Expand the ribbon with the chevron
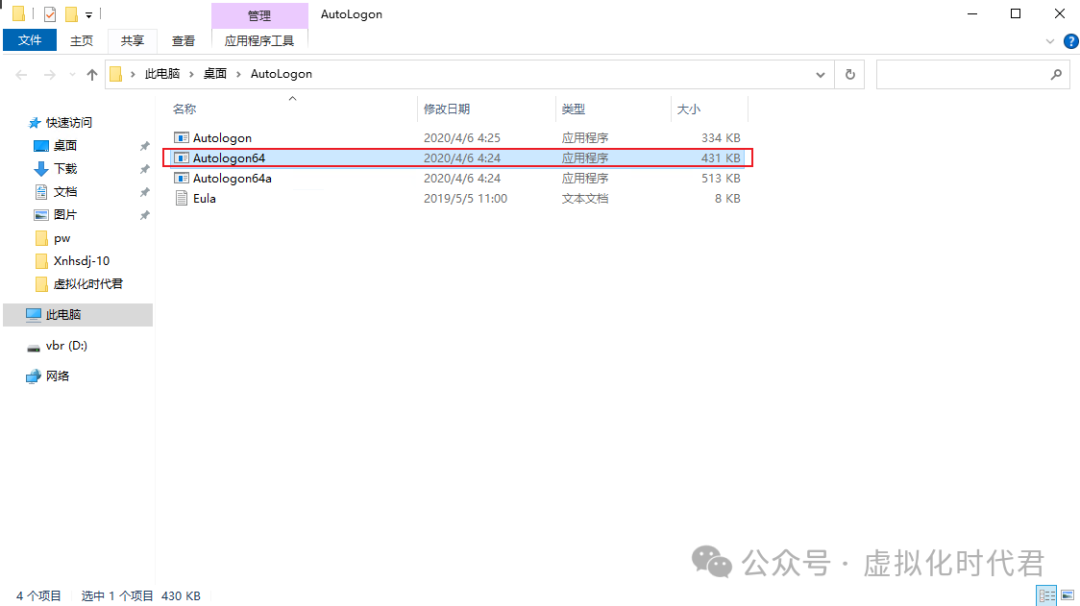Screen dimensions: 1080x606 click(x=1050, y=41)
